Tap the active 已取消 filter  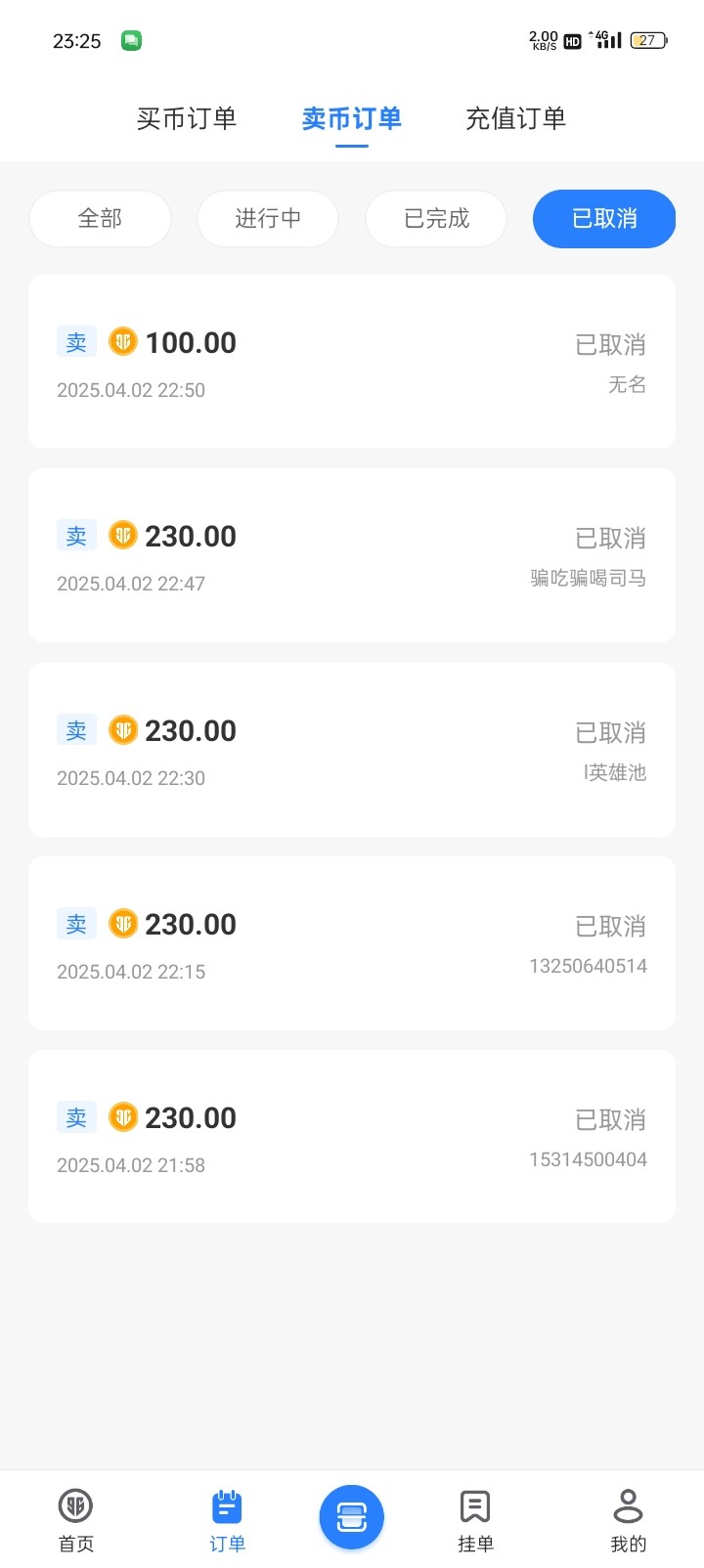tap(604, 218)
